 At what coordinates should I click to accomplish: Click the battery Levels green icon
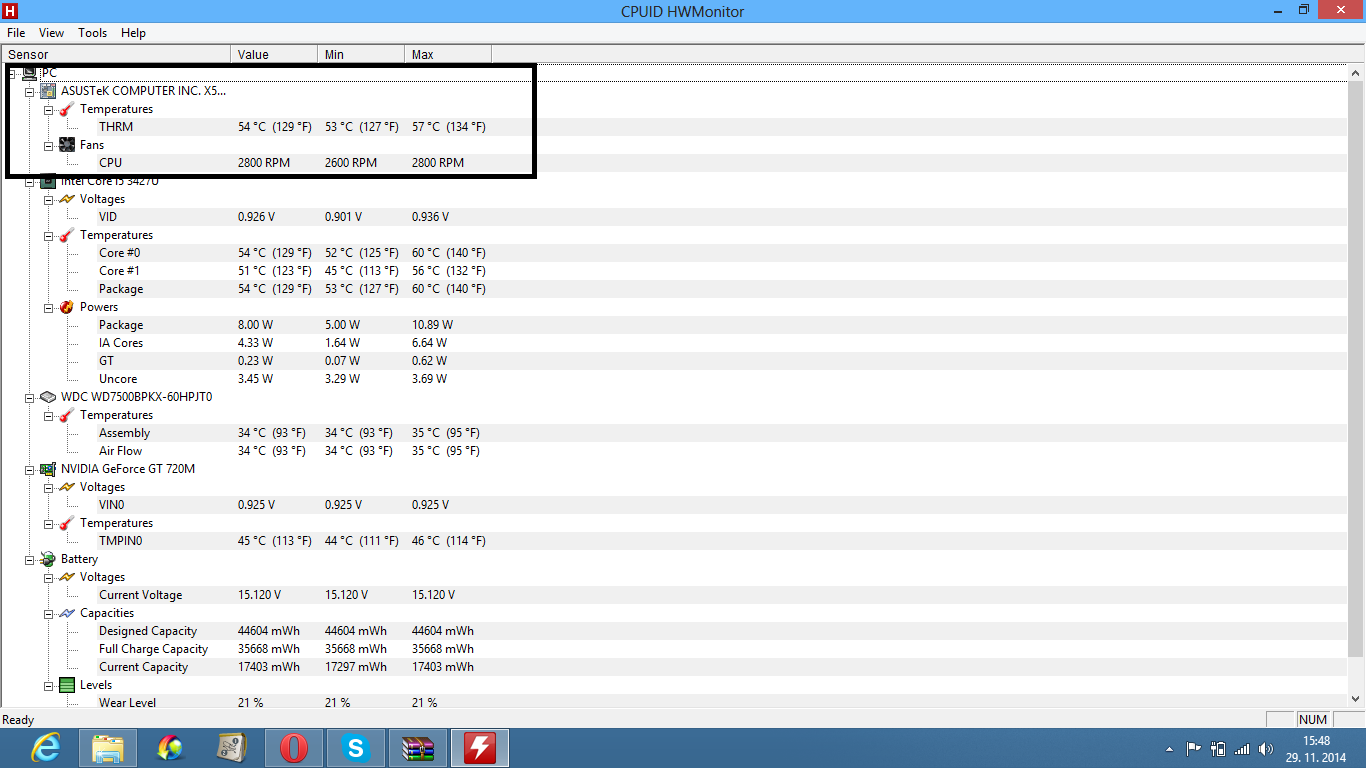click(67, 685)
